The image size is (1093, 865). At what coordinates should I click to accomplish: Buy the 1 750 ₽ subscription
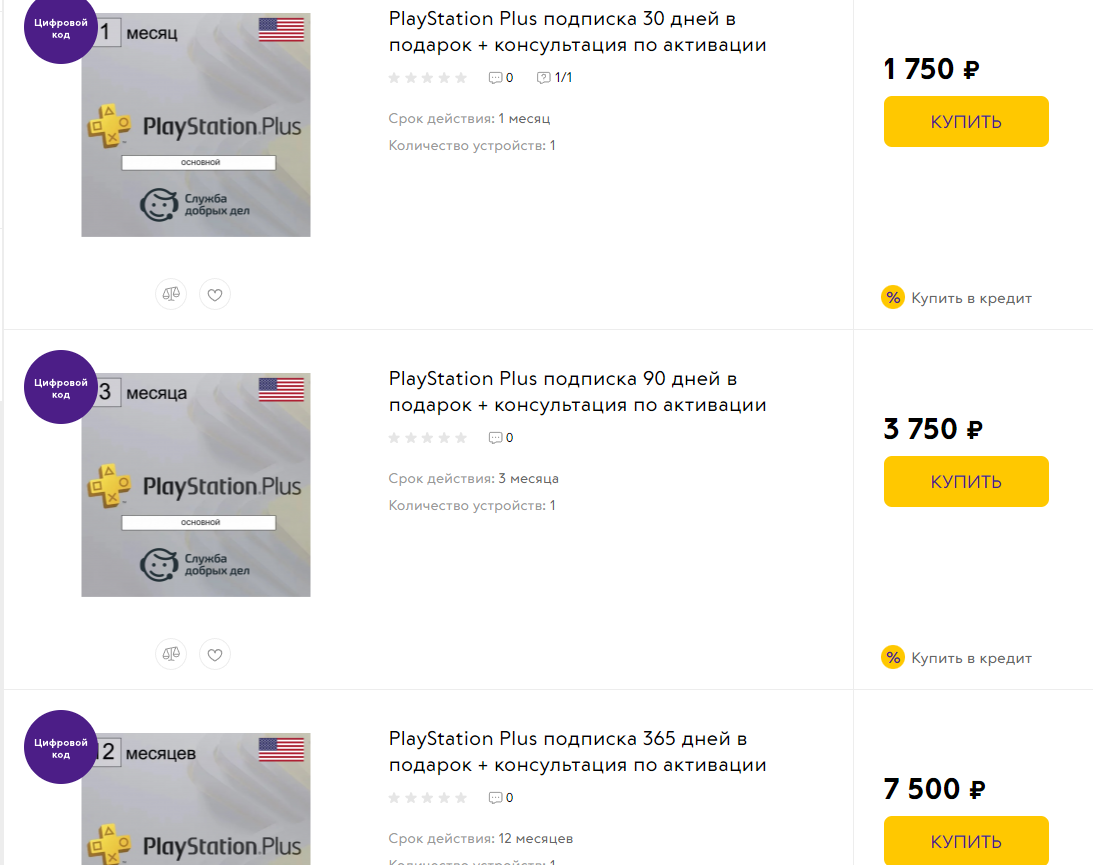point(966,122)
